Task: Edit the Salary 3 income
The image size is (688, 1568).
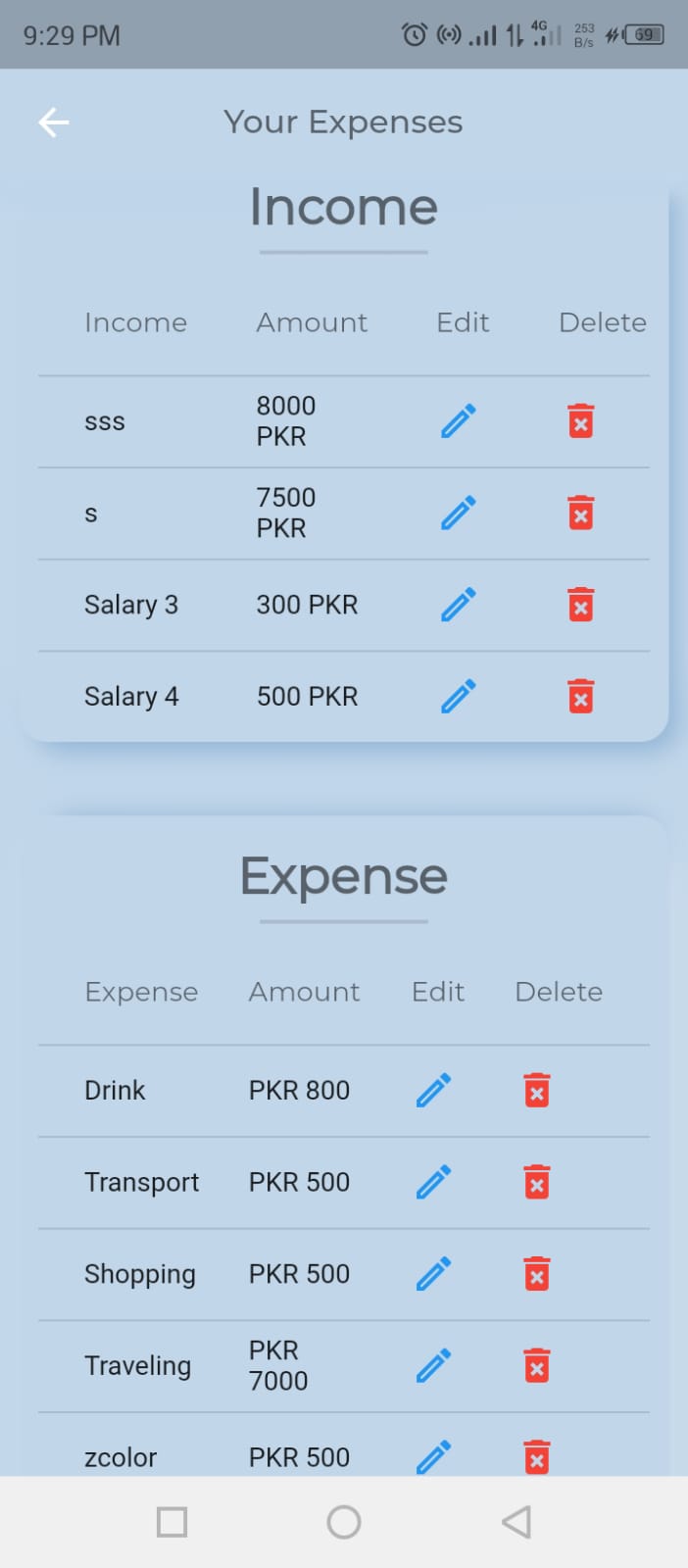Action: [458, 605]
